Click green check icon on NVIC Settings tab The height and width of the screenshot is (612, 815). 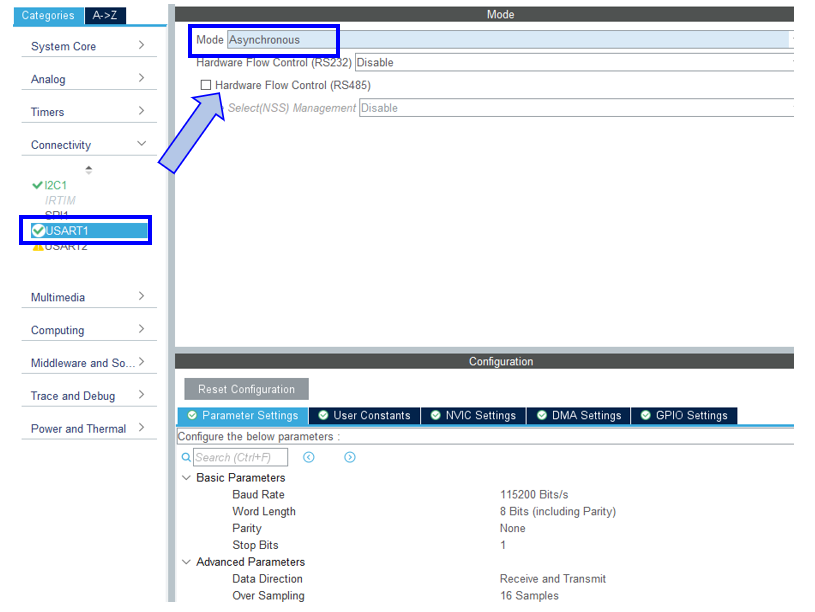pos(436,415)
